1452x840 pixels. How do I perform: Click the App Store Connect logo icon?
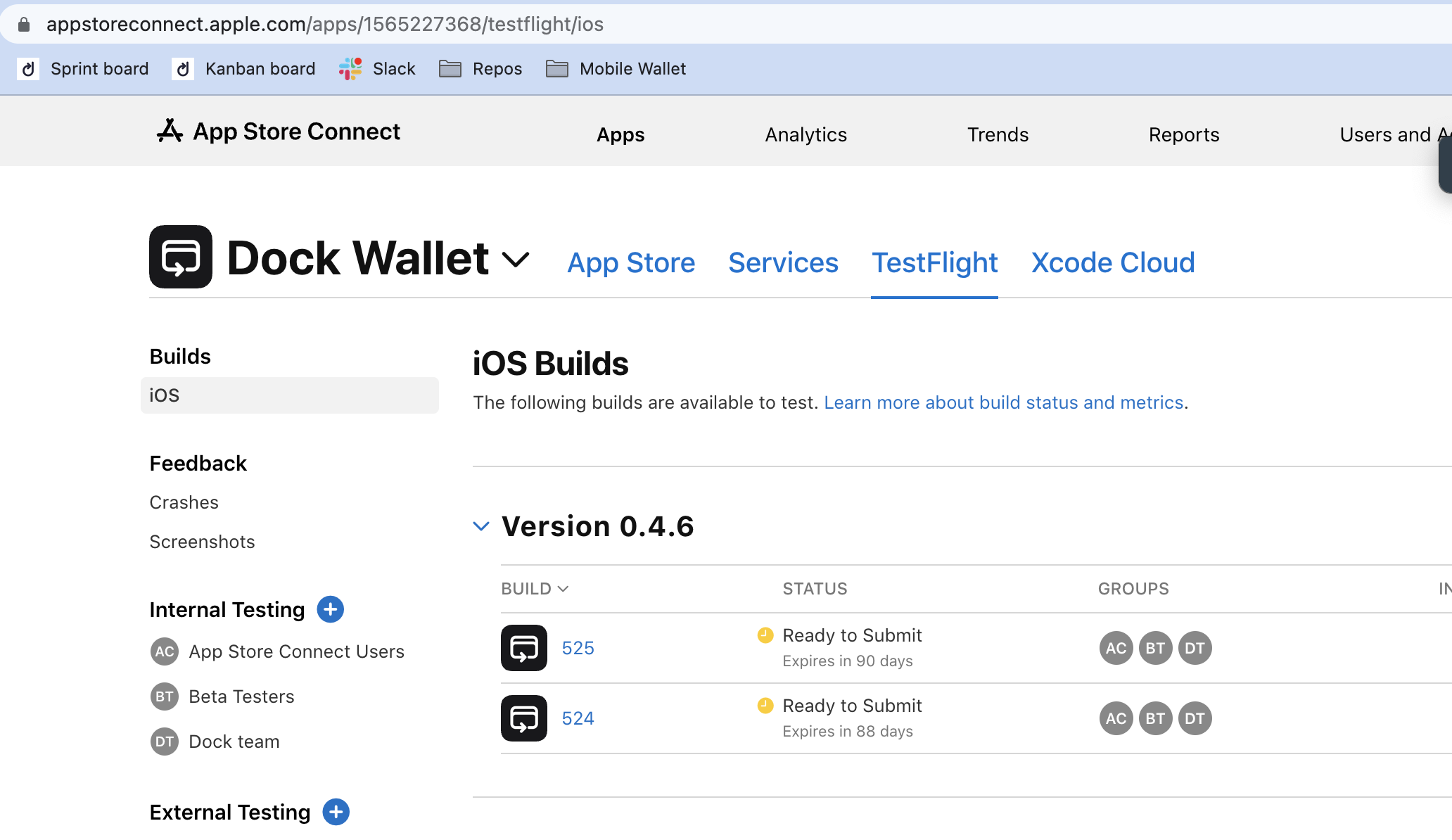point(170,131)
